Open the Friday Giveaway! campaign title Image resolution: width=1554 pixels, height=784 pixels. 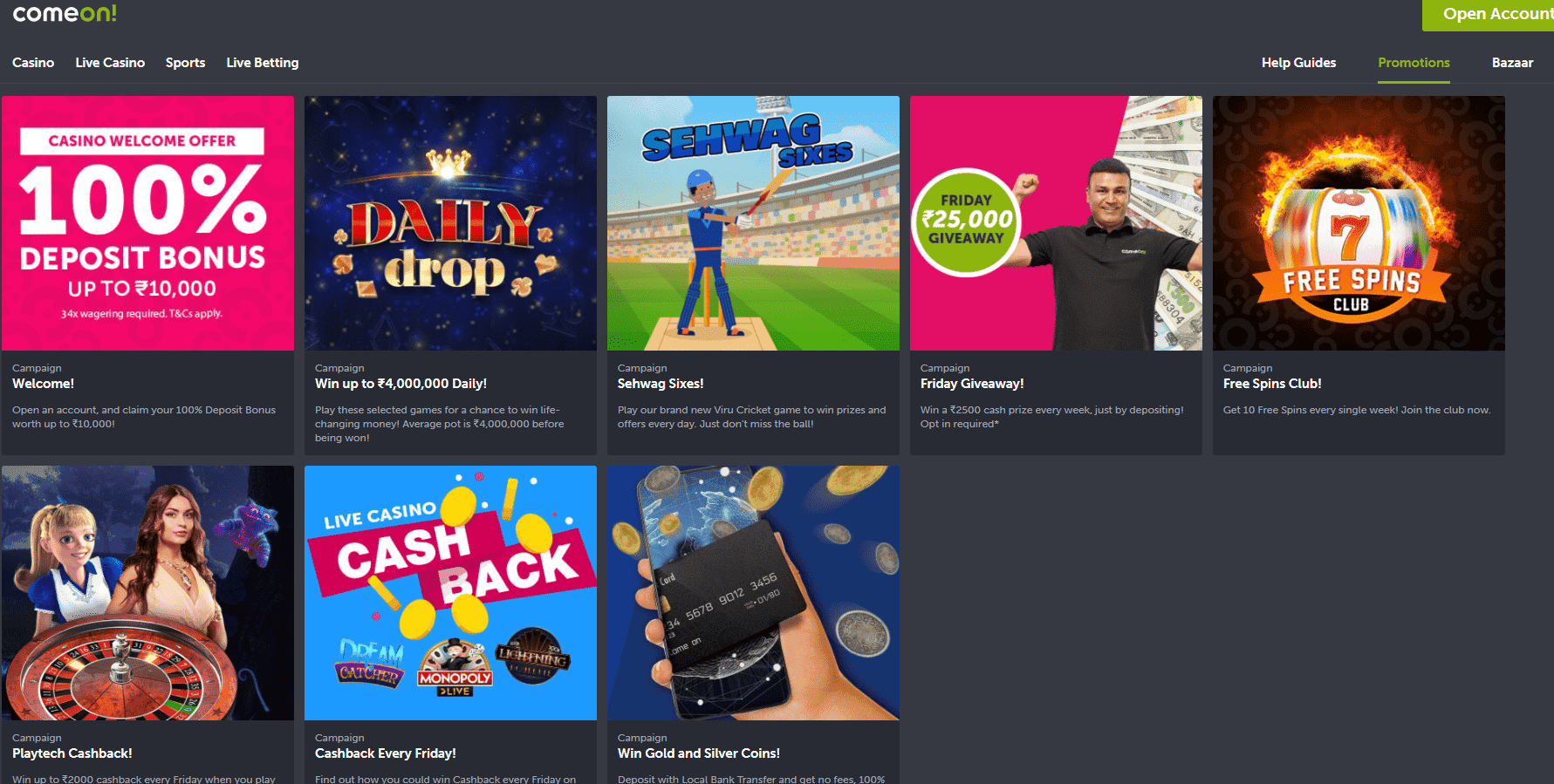pos(972,384)
